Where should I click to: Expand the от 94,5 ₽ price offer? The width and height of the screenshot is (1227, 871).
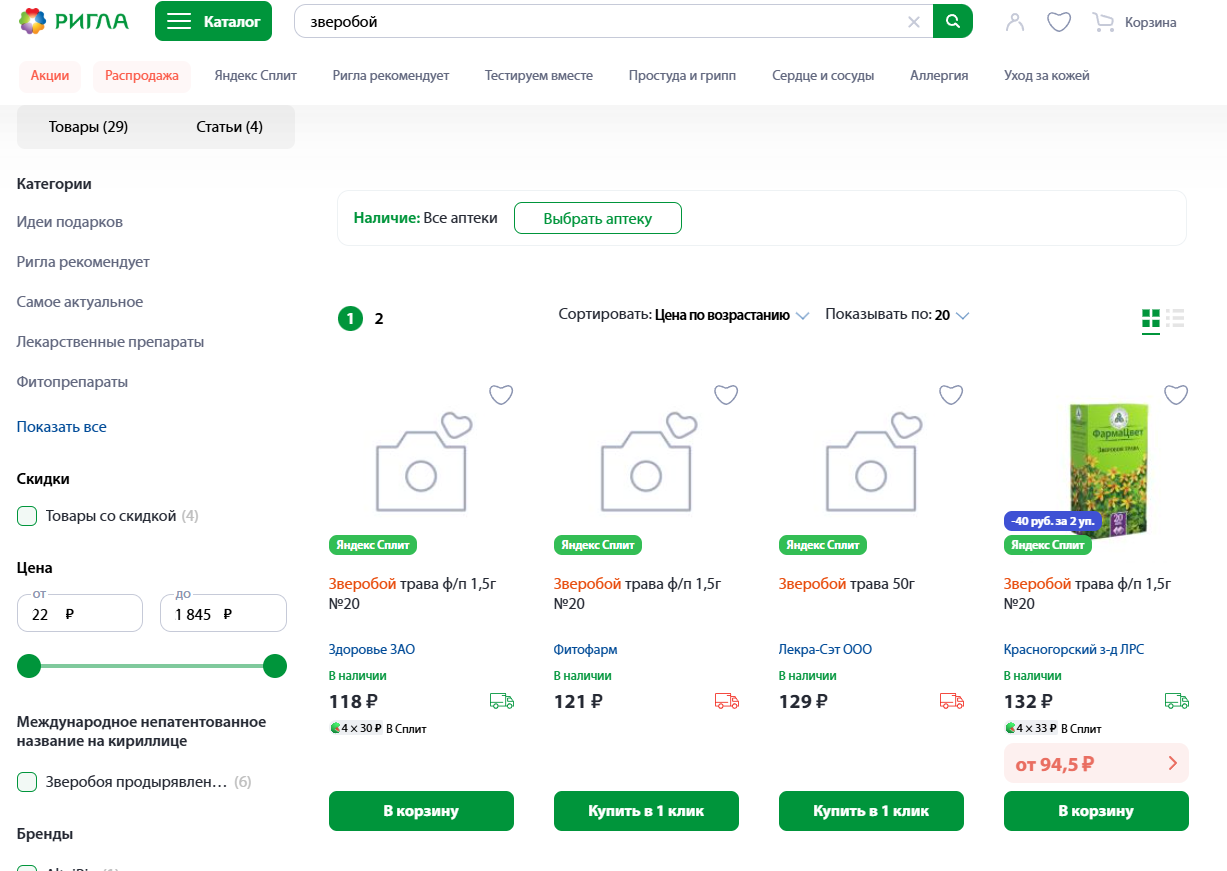1095,764
